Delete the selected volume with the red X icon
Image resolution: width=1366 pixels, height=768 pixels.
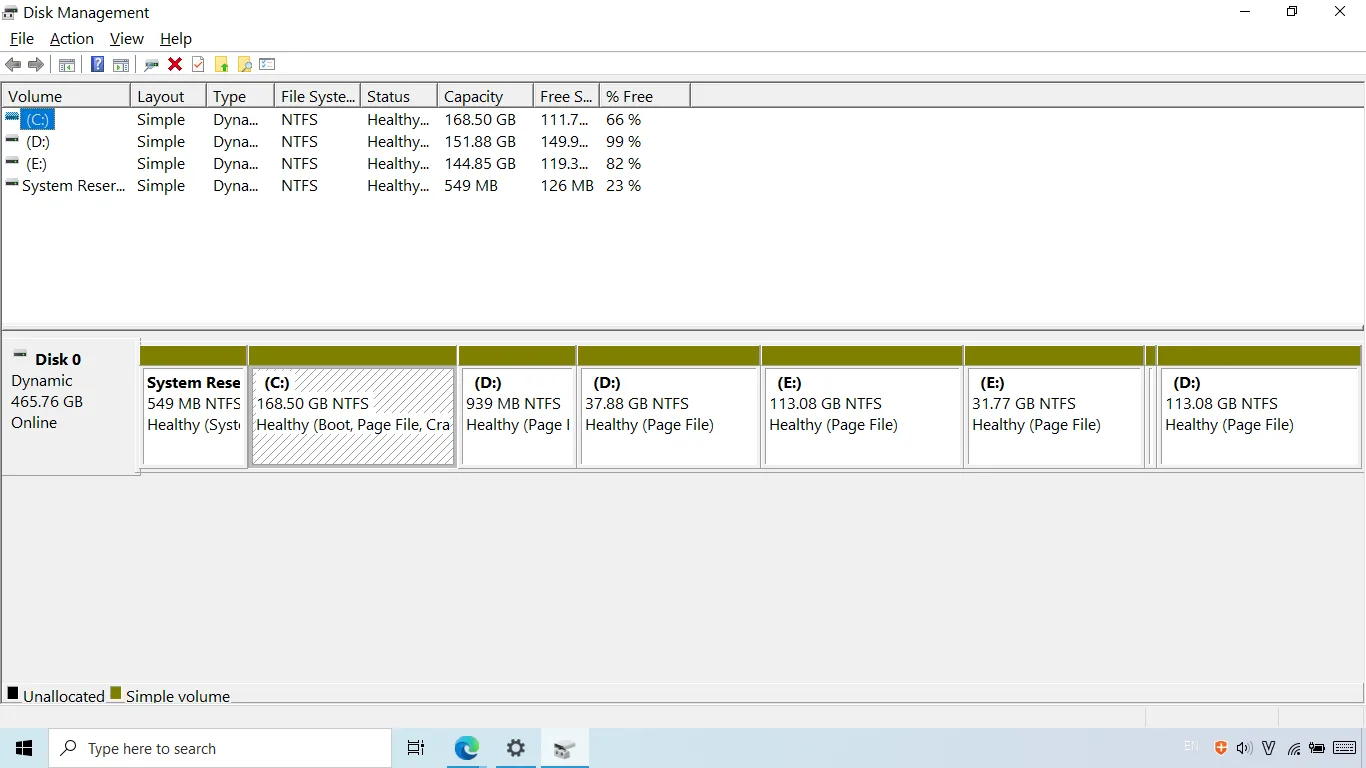point(175,64)
